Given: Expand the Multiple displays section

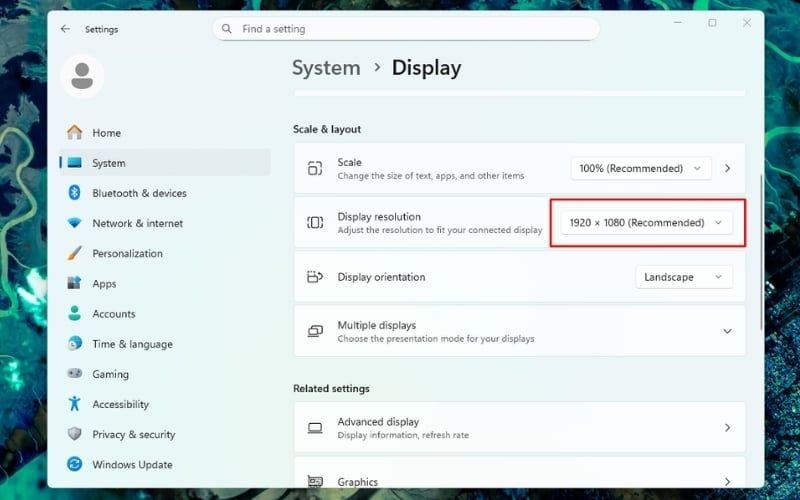Looking at the screenshot, I should pos(727,331).
